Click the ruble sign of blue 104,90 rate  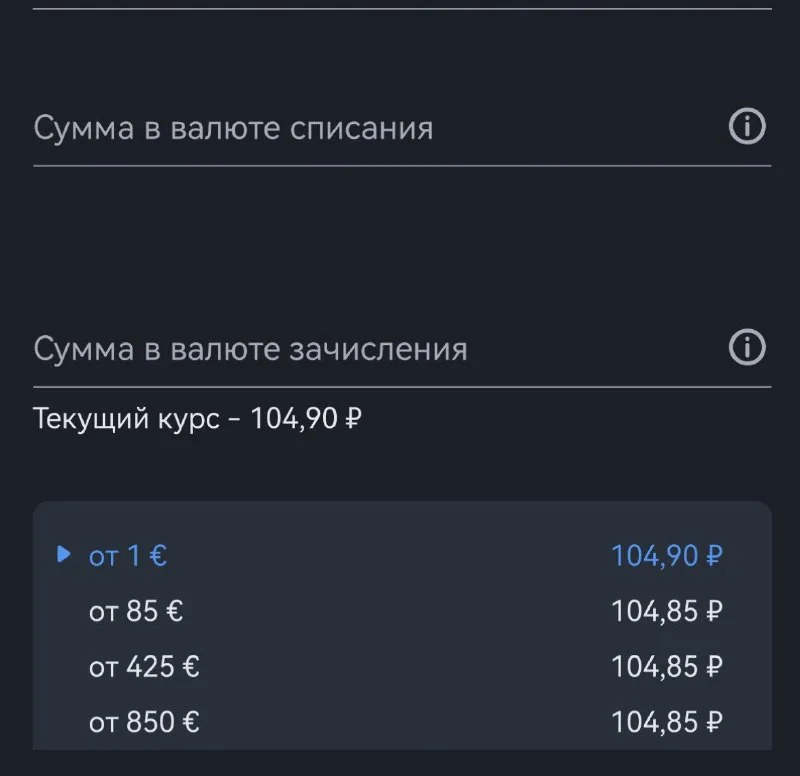click(x=714, y=556)
